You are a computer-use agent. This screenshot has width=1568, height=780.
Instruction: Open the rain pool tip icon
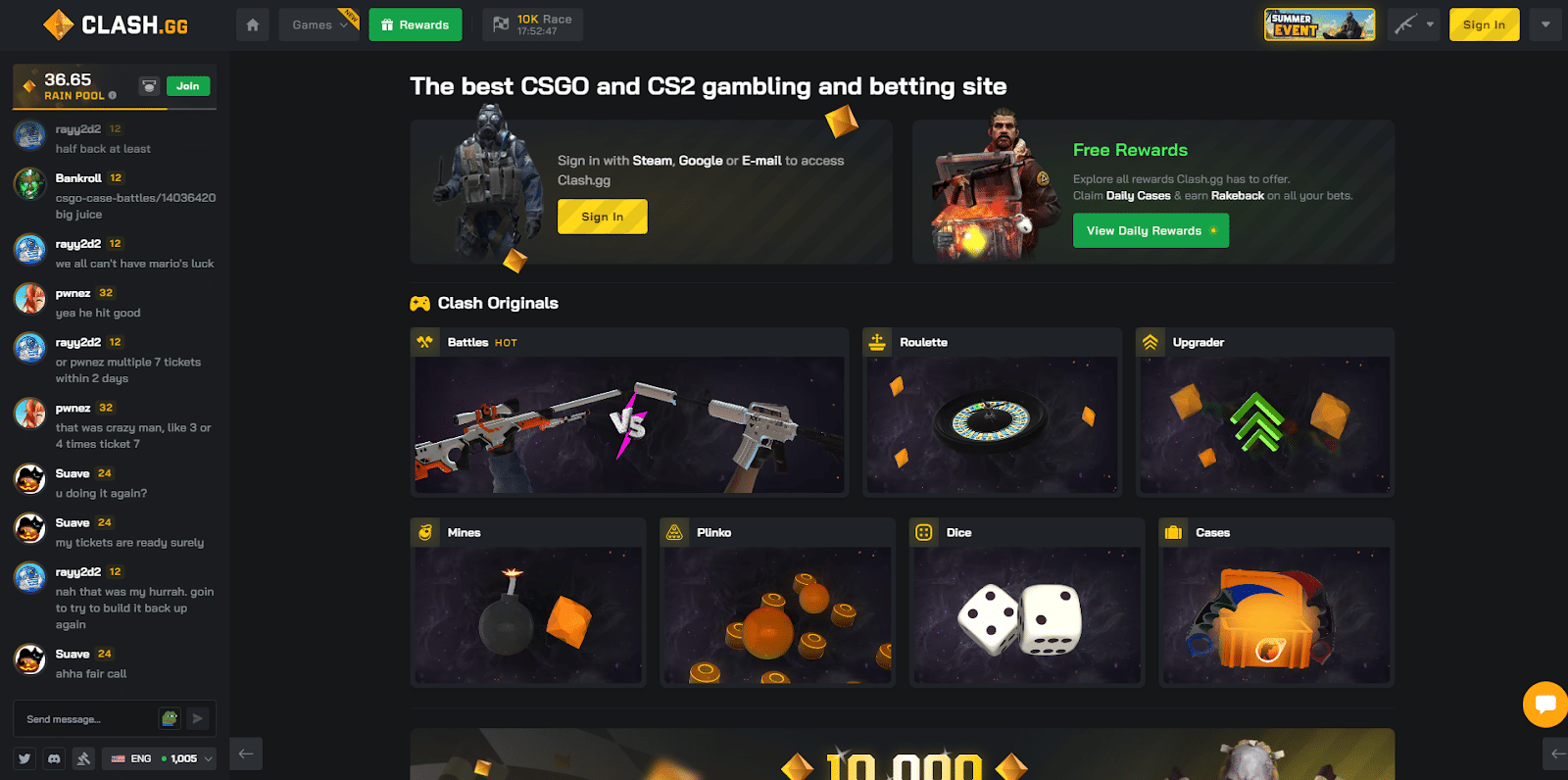point(149,86)
